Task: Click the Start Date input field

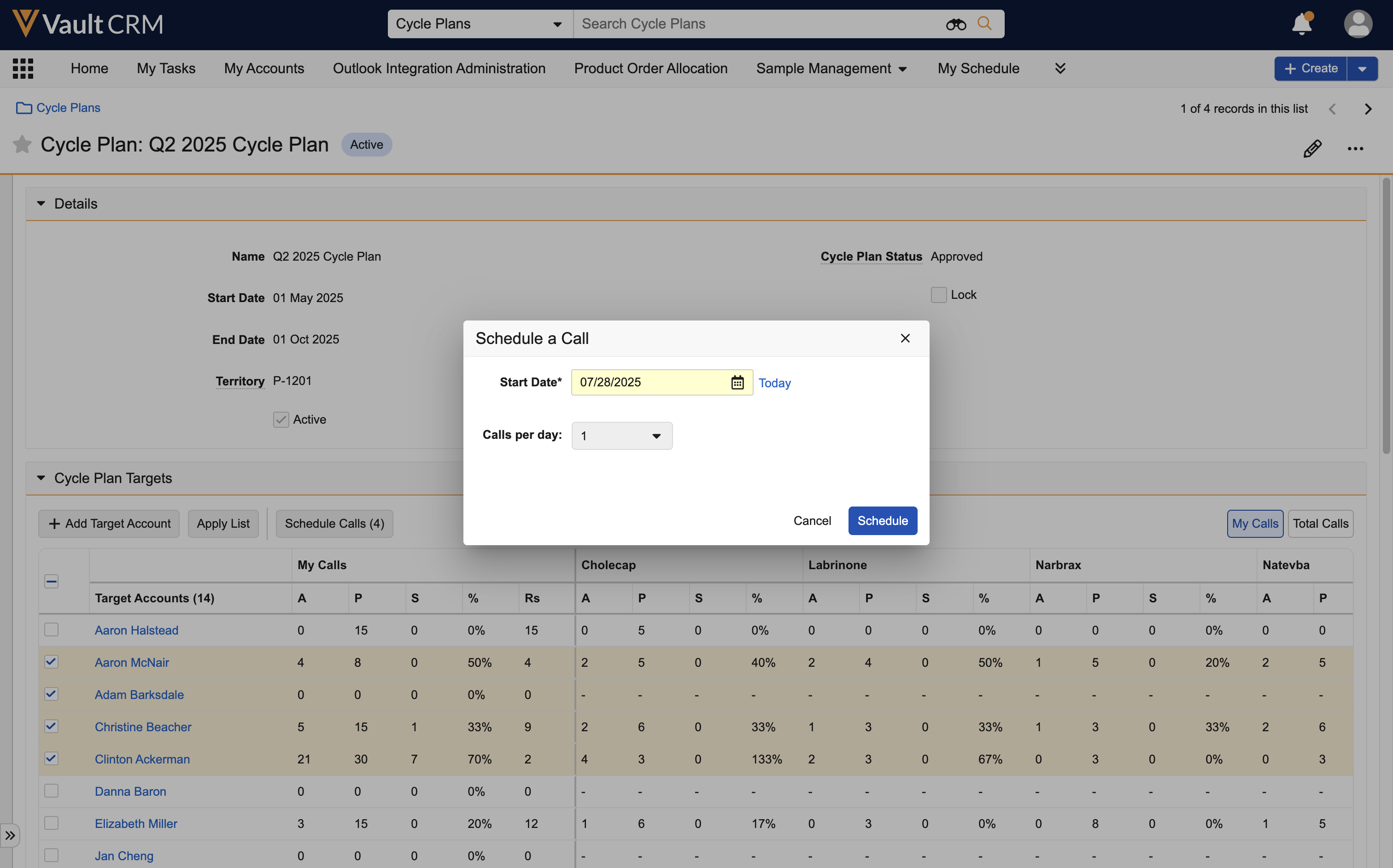Action: pyautogui.click(x=649, y=382)
